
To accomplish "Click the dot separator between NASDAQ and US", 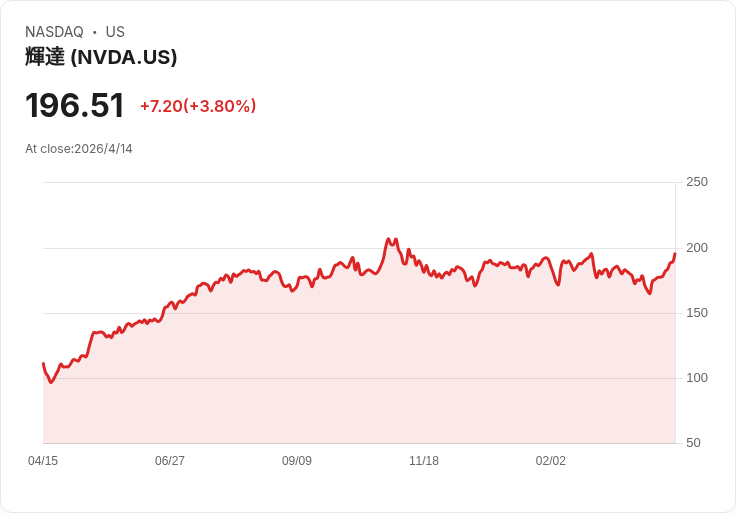I will click(x=95, y=33).
